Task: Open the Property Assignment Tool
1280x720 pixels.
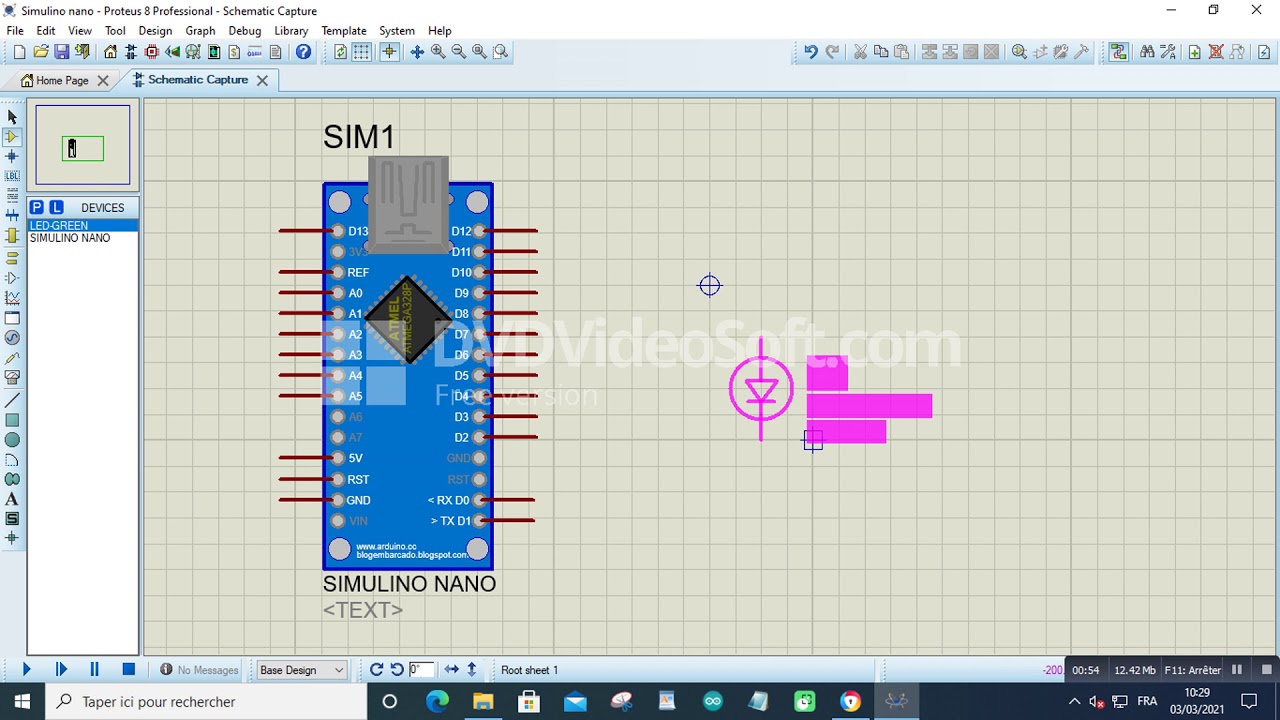Action: [x=1167, y=52]
